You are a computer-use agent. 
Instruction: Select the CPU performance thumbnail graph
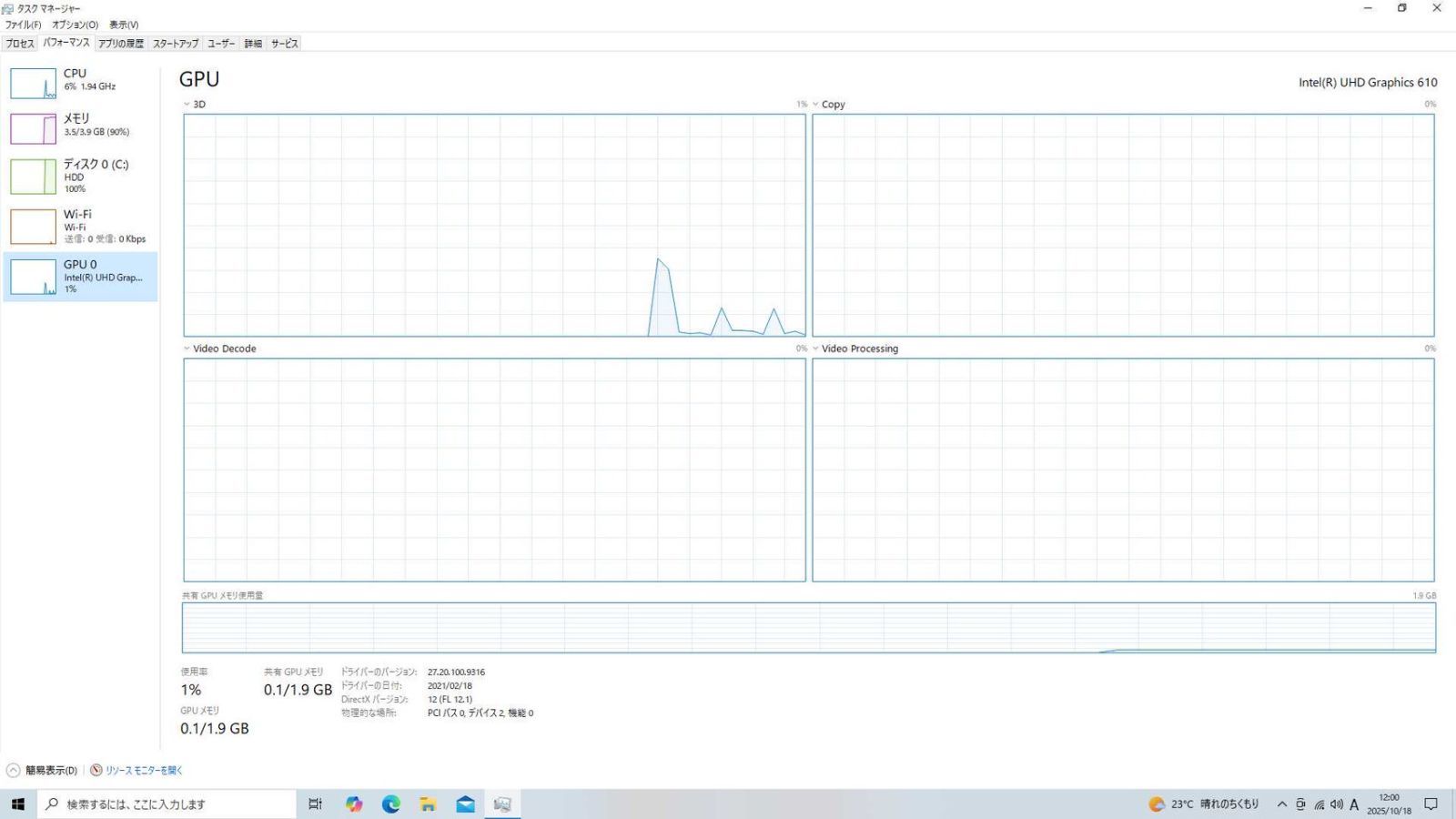[33, 83]
